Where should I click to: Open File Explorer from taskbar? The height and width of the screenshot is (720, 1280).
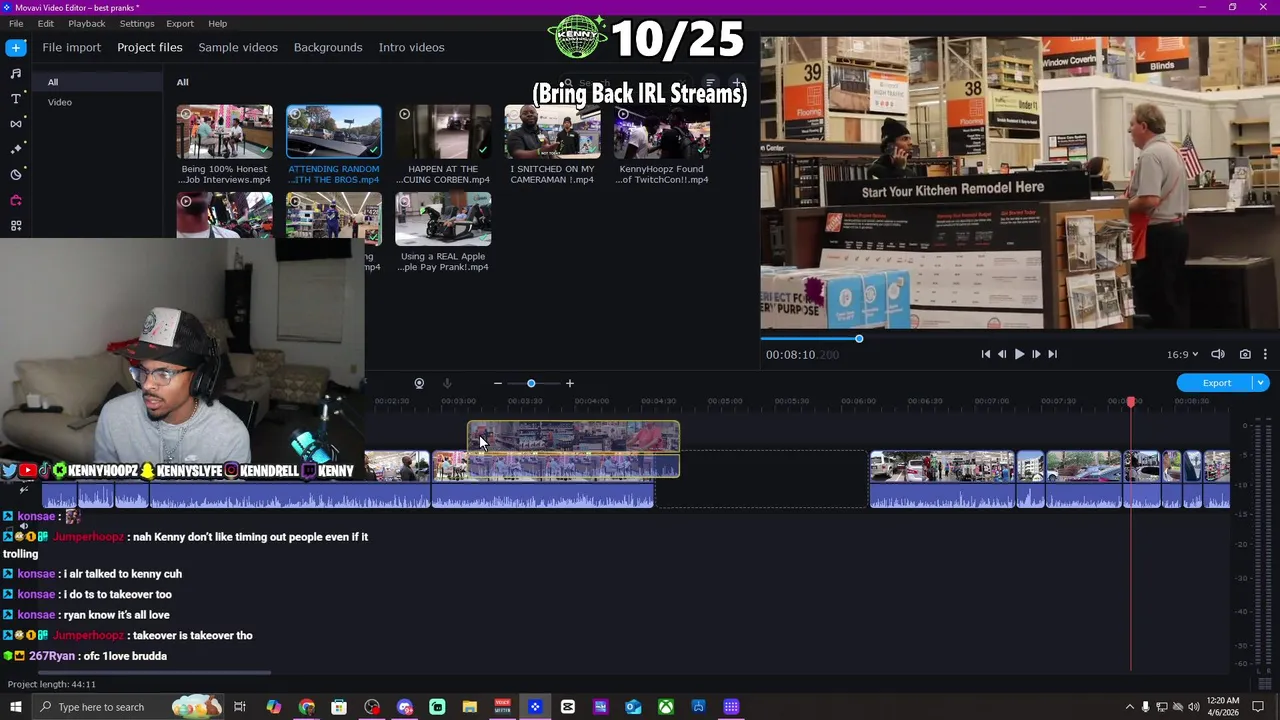(x=469, y=707)
